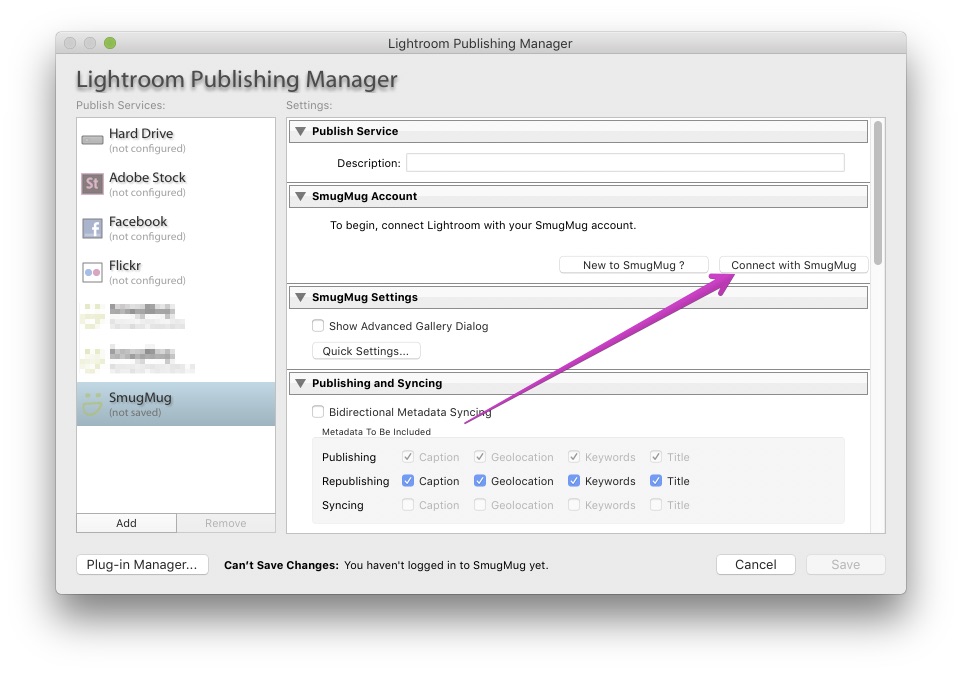Click the SmugMug smiley icon in selected row

point(93,404)
